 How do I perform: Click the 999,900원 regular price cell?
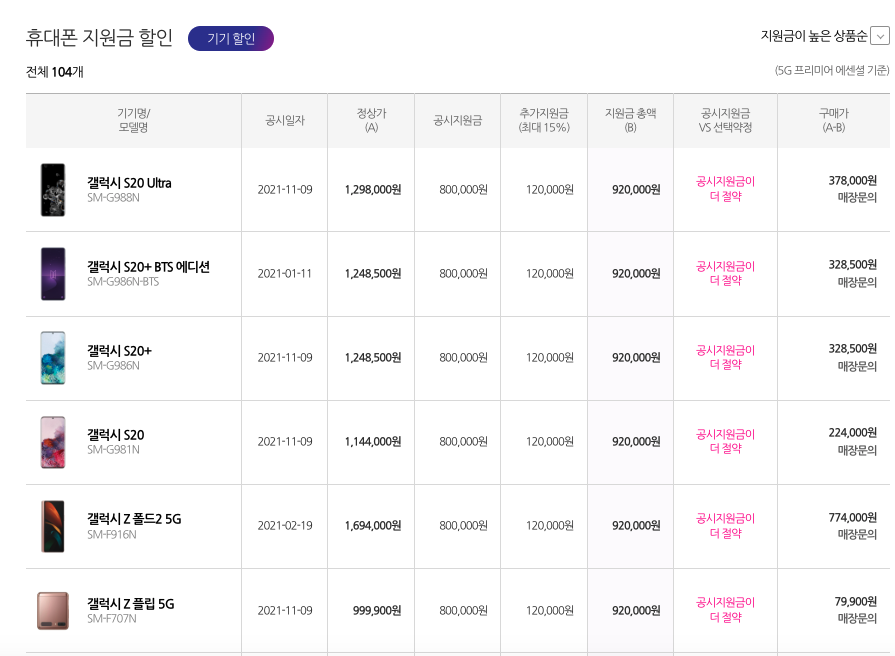coord(377,610)
